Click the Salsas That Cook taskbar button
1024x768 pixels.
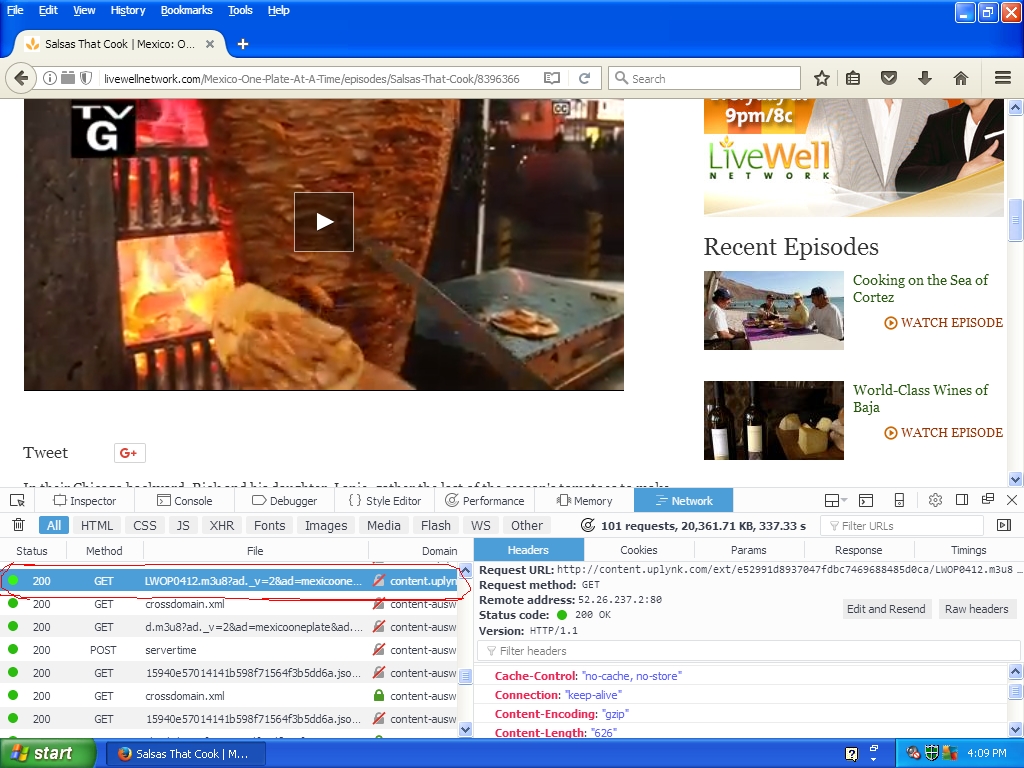[185, 754]
